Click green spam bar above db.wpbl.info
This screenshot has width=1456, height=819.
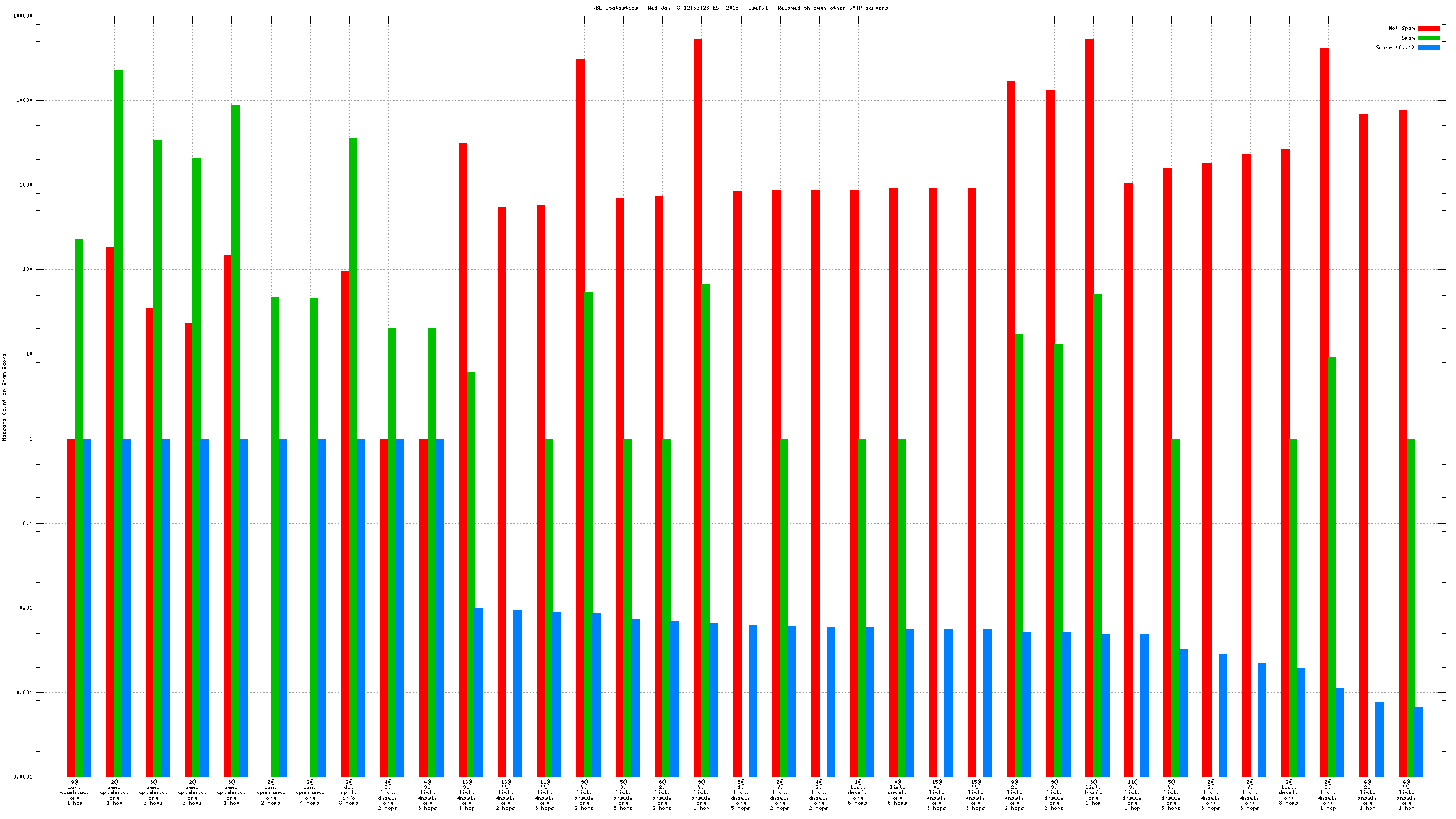tap(353, 390)
